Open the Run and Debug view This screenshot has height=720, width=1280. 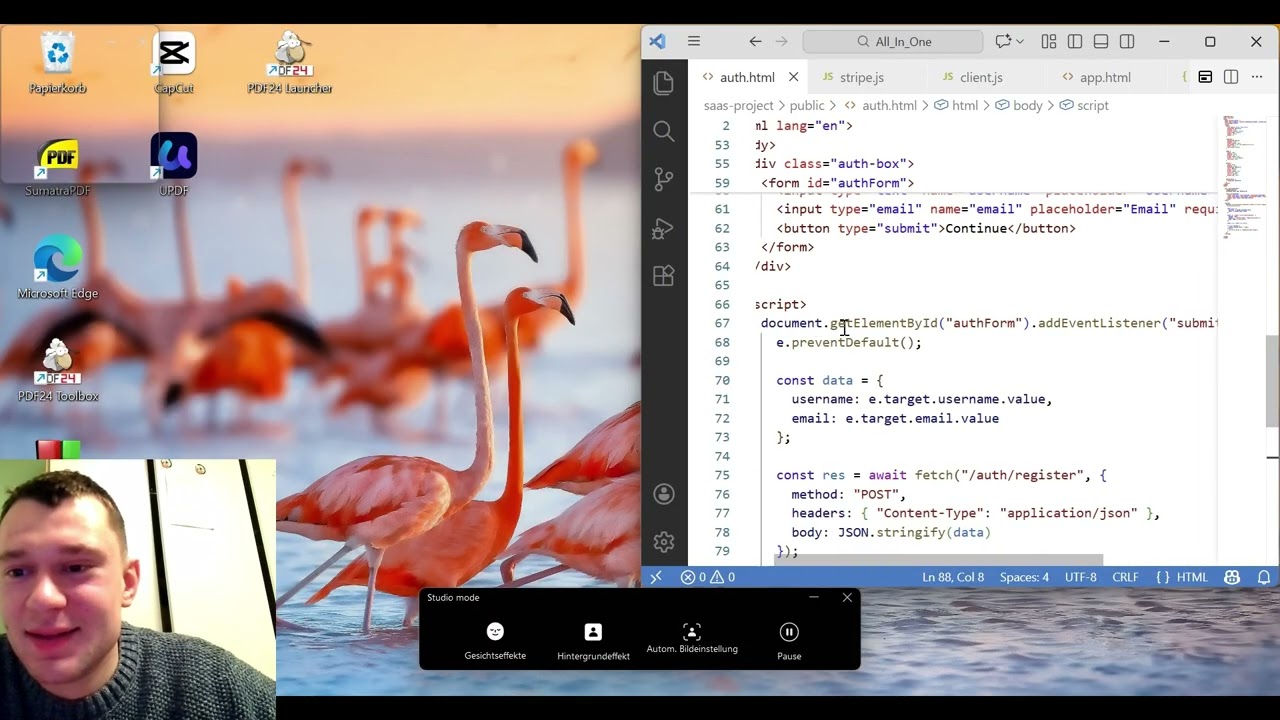click(664, 228)
